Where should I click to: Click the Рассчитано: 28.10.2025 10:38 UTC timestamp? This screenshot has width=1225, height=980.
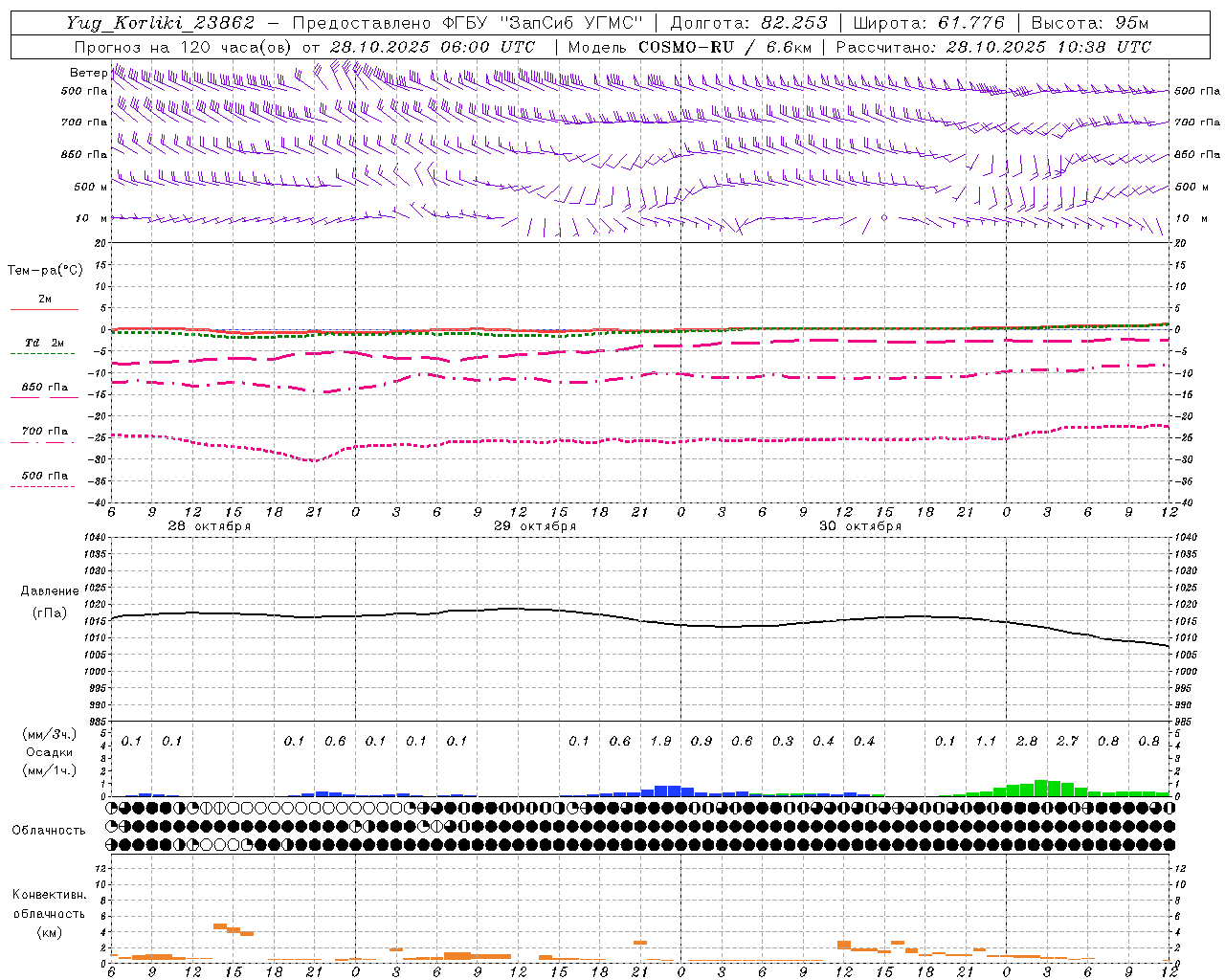pyautogui.click(x=993, y=47)
